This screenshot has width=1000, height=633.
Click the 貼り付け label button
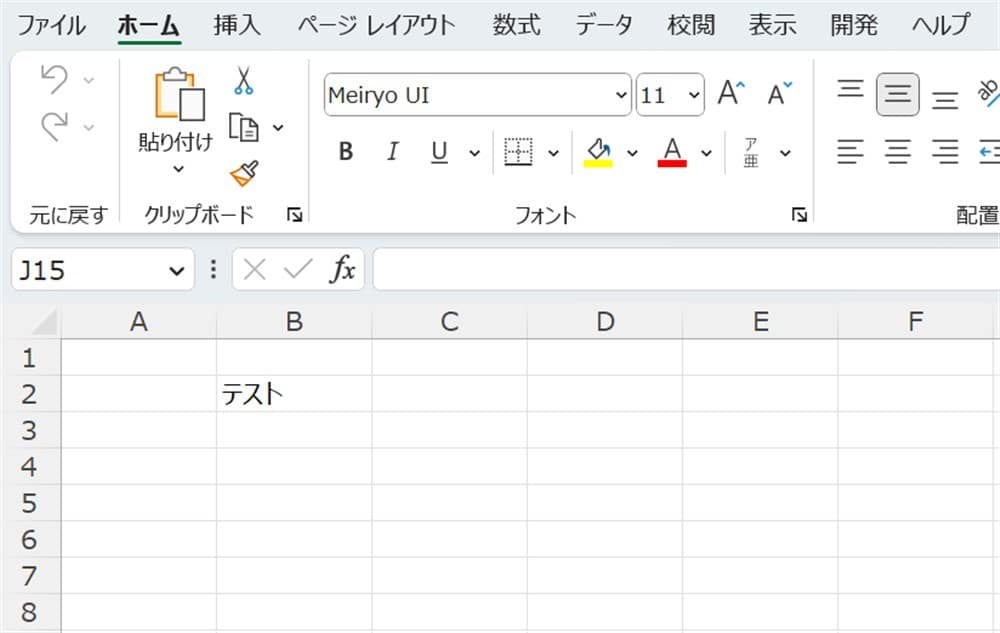click(x=176, y=143)
